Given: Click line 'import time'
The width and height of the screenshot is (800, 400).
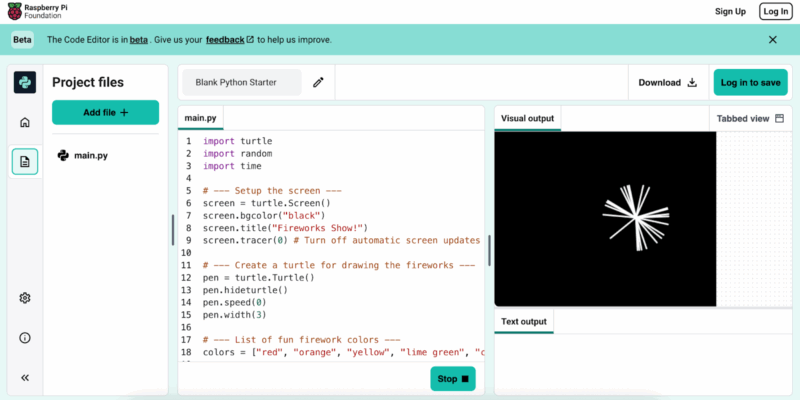Looking at the screenshot, I should (232, 166).
